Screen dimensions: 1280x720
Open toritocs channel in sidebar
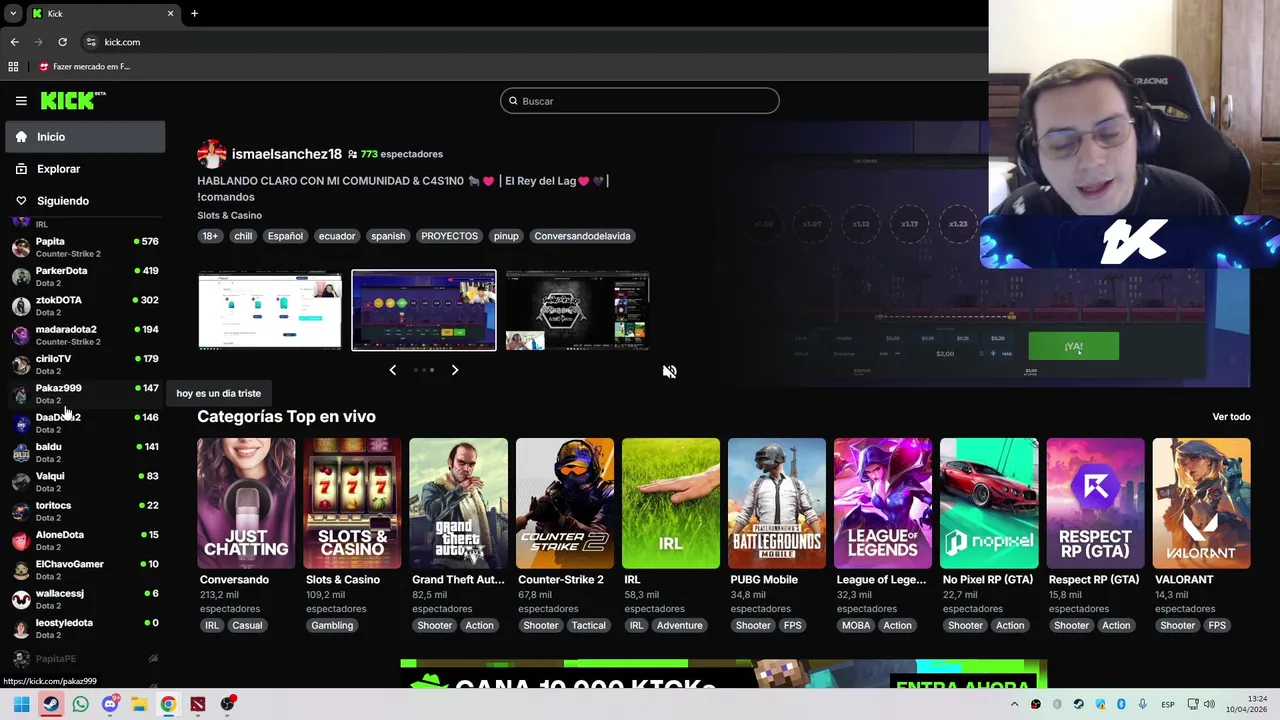(85, 511)
